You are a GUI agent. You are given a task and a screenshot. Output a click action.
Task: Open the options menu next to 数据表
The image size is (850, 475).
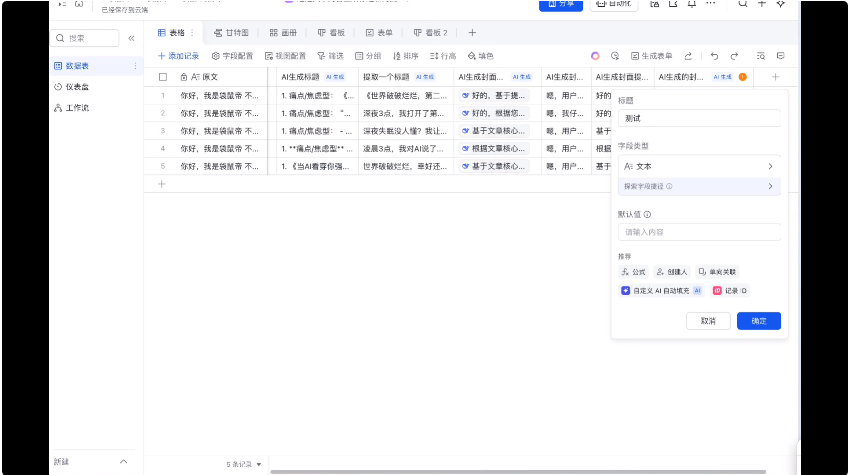(x=135, y=66)
